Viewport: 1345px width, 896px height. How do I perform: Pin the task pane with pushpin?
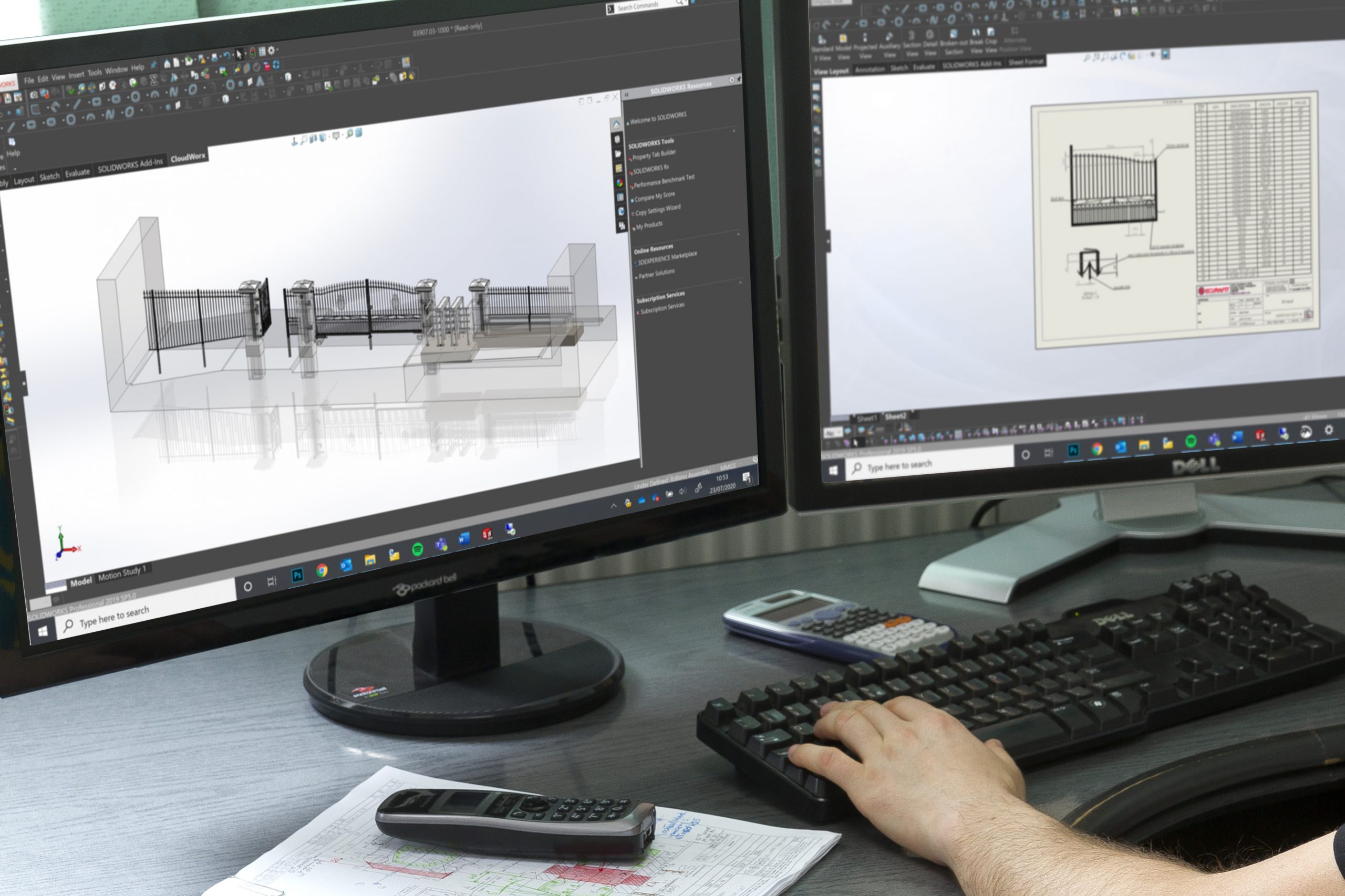point(739,79)
